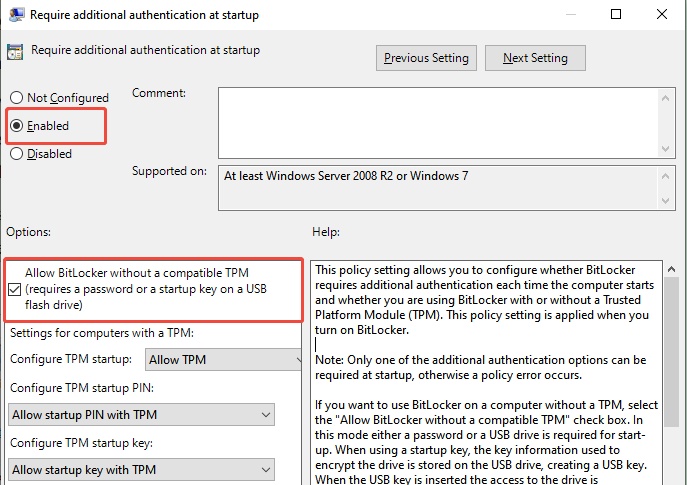Screen dimensions: 687x485
Task: Click the Comment box scroll up arrow
Action: tap(666, 98)
